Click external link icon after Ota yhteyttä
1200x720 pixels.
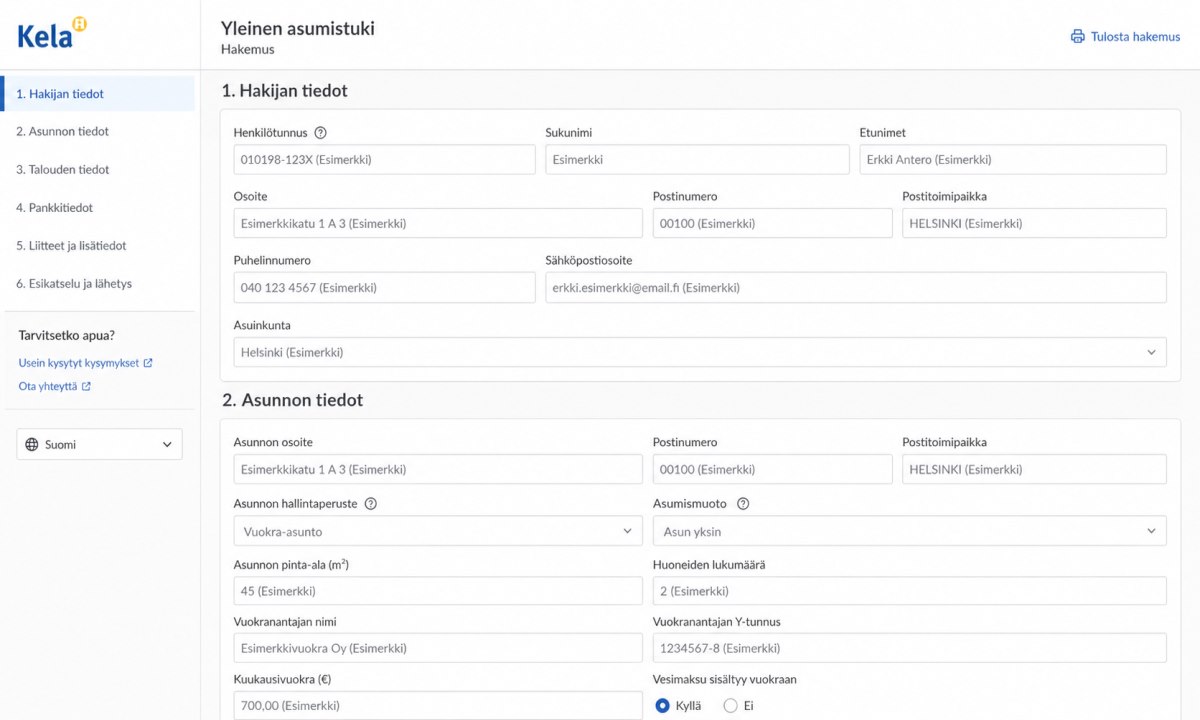pyautogui.click(x=86, y=386)
